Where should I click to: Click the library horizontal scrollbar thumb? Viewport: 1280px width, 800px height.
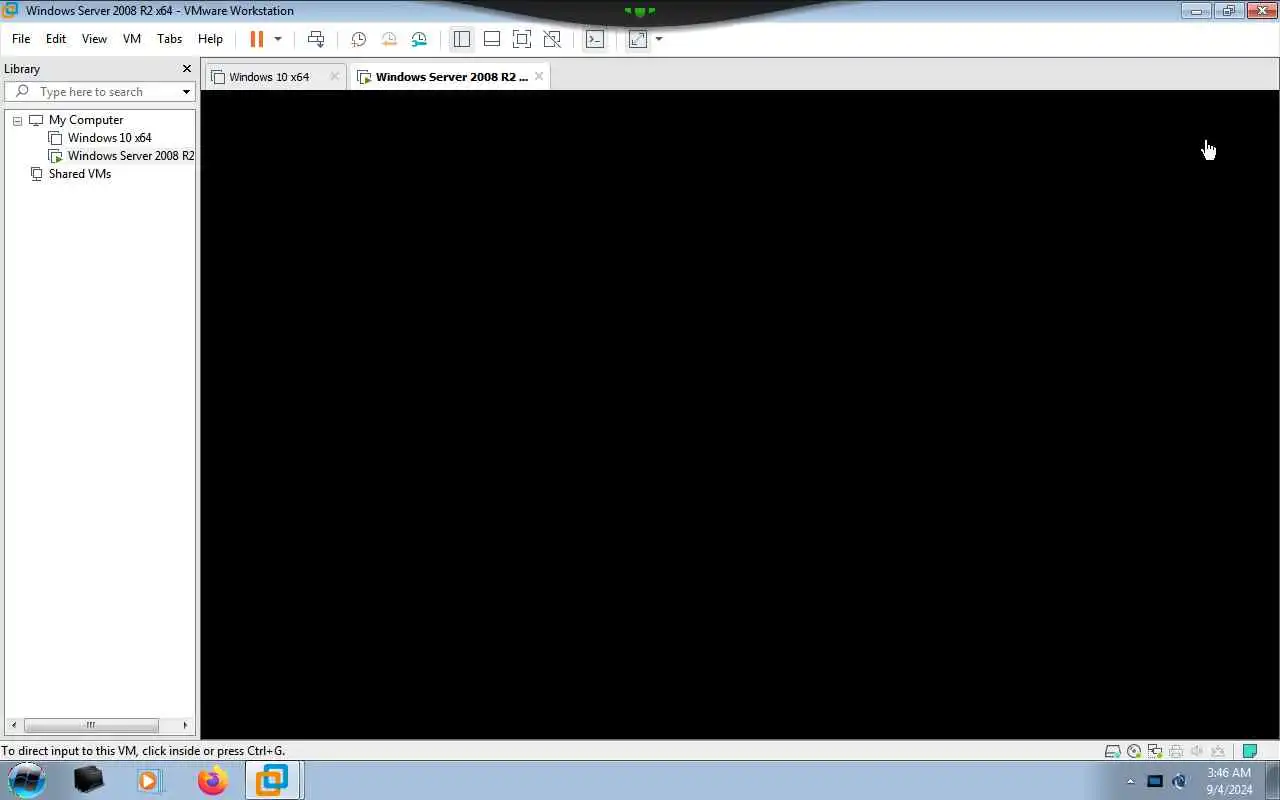coord(91,725)
